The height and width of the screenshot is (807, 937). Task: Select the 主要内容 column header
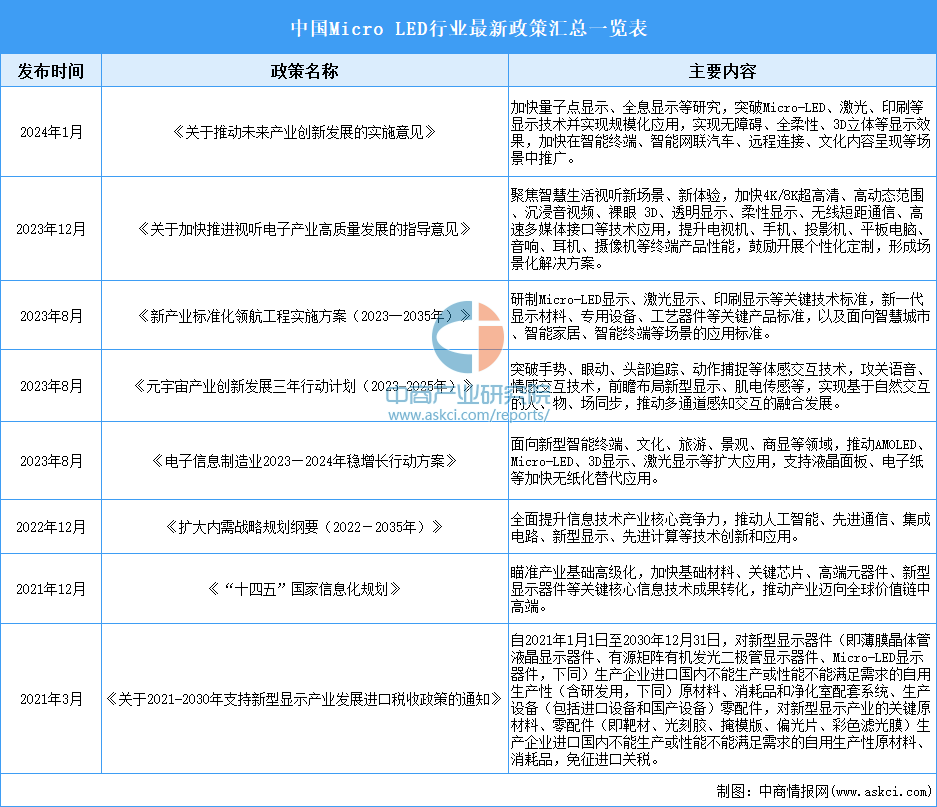722,71
